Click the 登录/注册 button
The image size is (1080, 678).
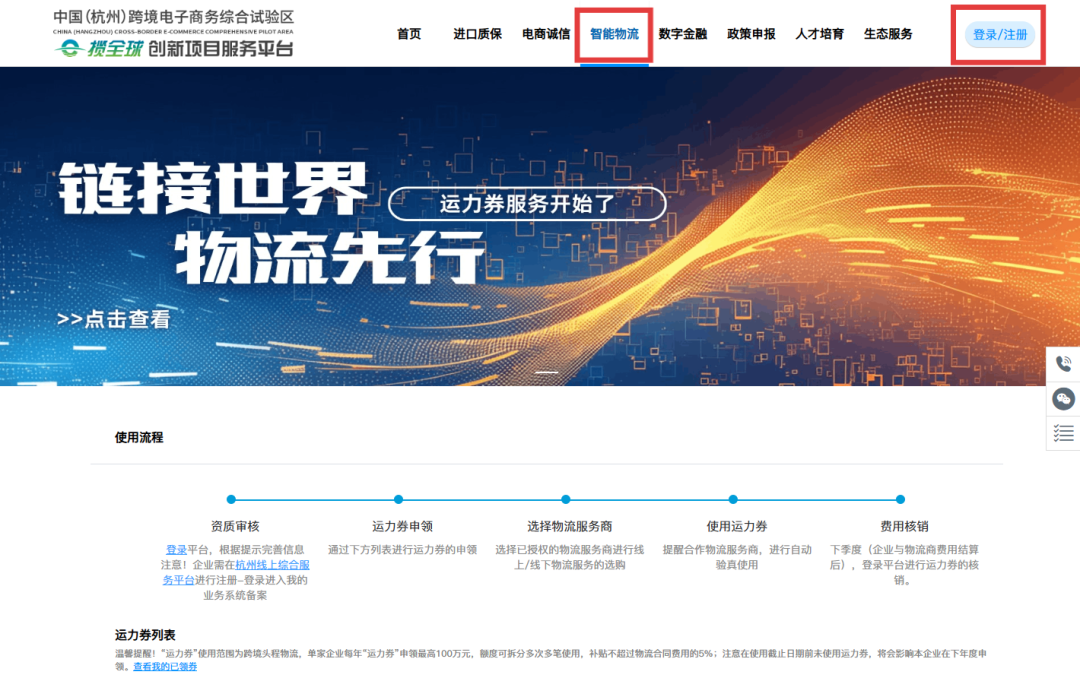click(999, 34)
